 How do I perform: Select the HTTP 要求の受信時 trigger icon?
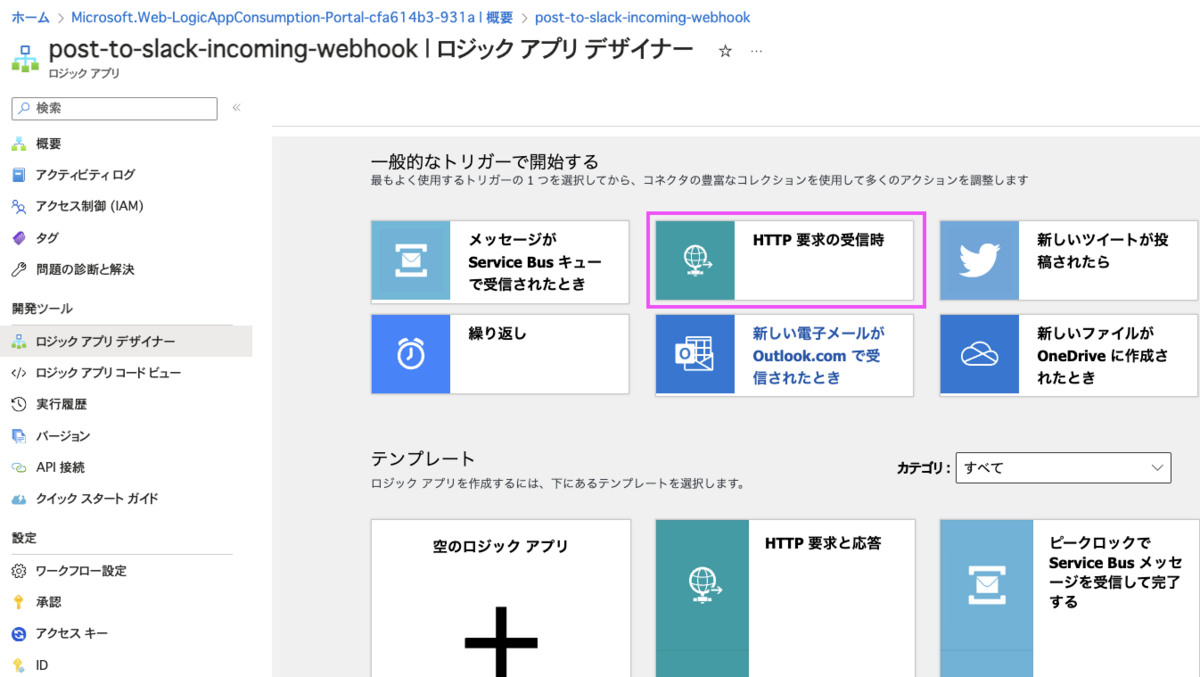pyautogui.click(x=695, y=261)
